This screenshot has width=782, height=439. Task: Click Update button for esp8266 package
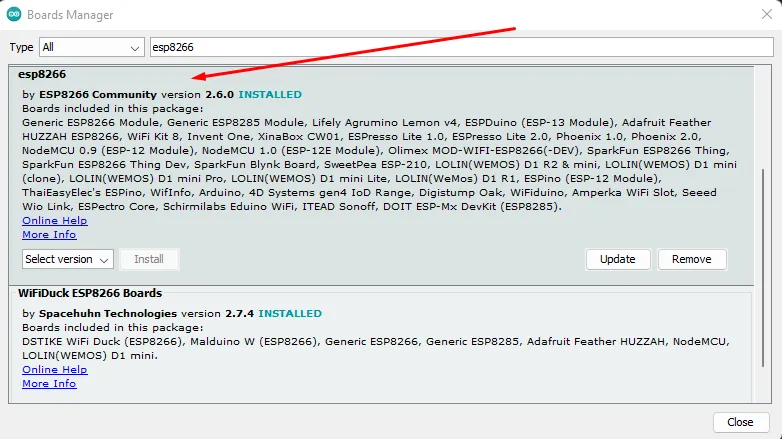tap(618, 259)
